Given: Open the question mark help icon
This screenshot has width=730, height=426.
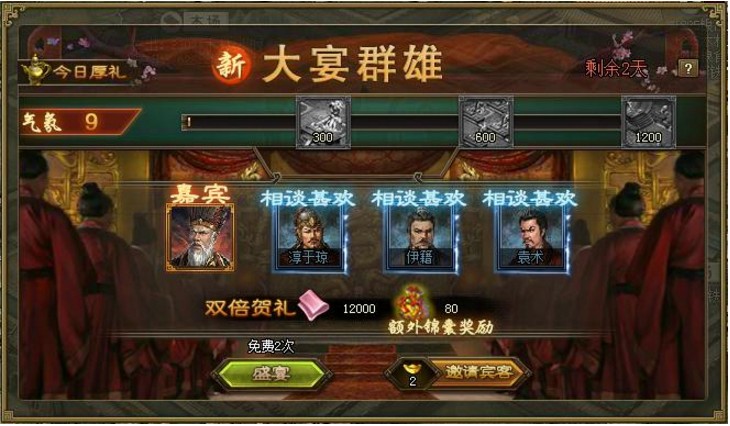Looking at the screenshot, I should pyautogui.click(x=688, y=69).
